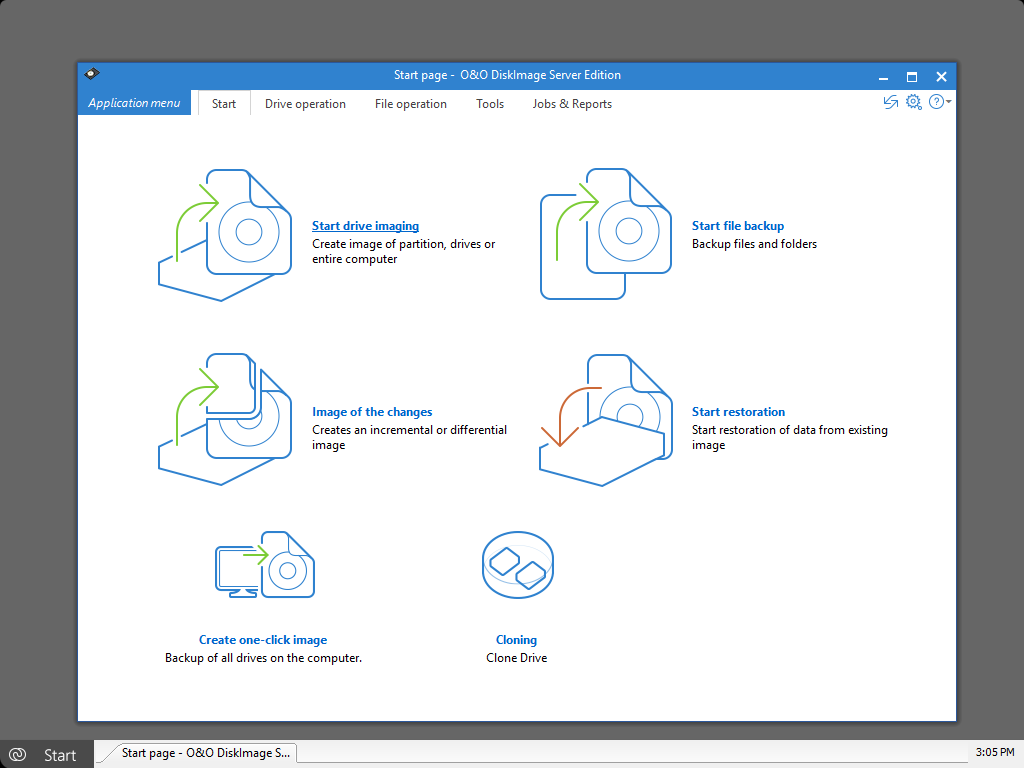This screenshot has width=1024, height=768.
Task: Click the Image of the changes icon
Action: coord(225,419)
